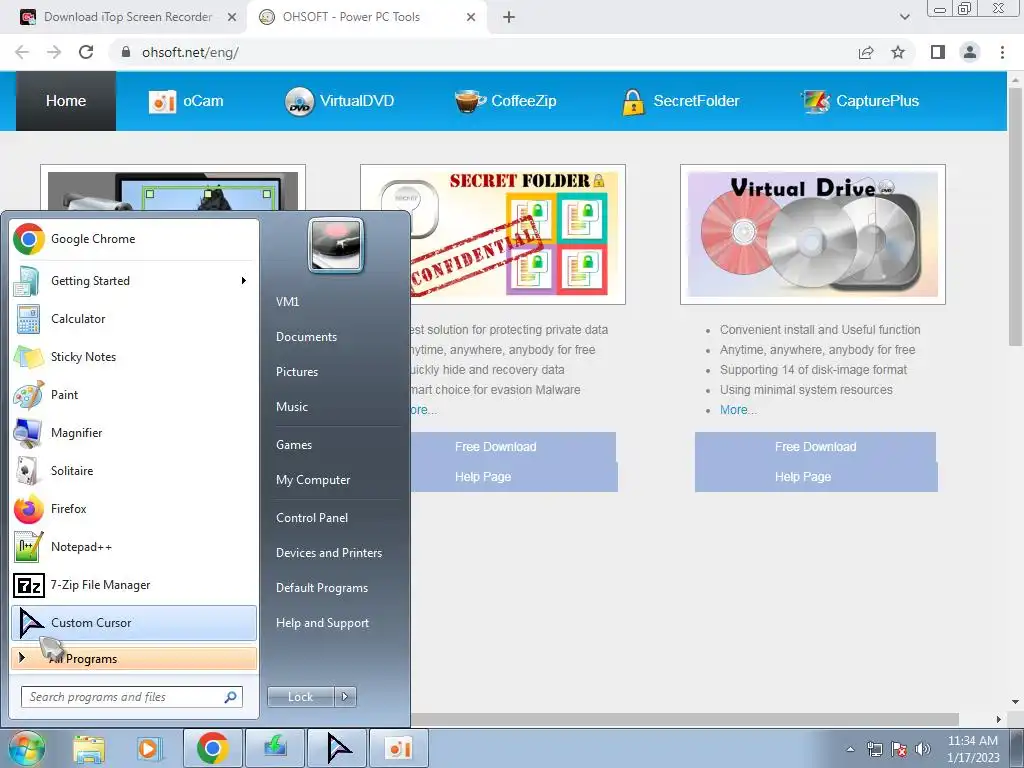Image resolution: width=1024 pixels, height=768 pixels.
Task: Select Home navigation tab
Action: [66, 101]
